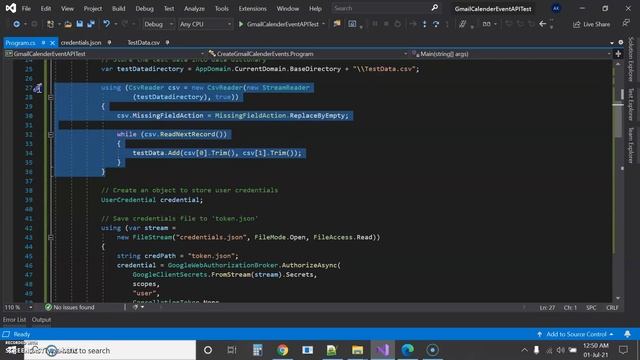Click the Search box in title bar
Viewport: 640px width, 360px height.
tap(386, 8)
